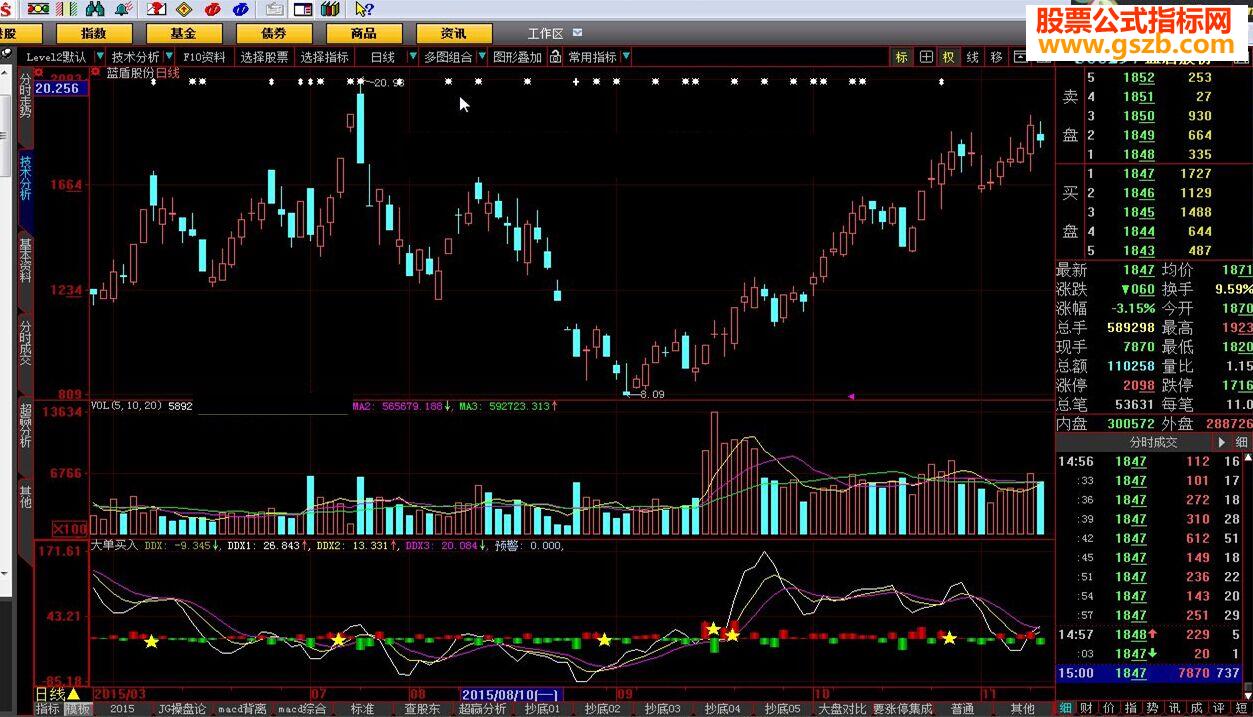Switch to the 抄底03 indicator tab
This screenshot has height=717, width=1253.
pyautogui.click(x=661, y=709)
